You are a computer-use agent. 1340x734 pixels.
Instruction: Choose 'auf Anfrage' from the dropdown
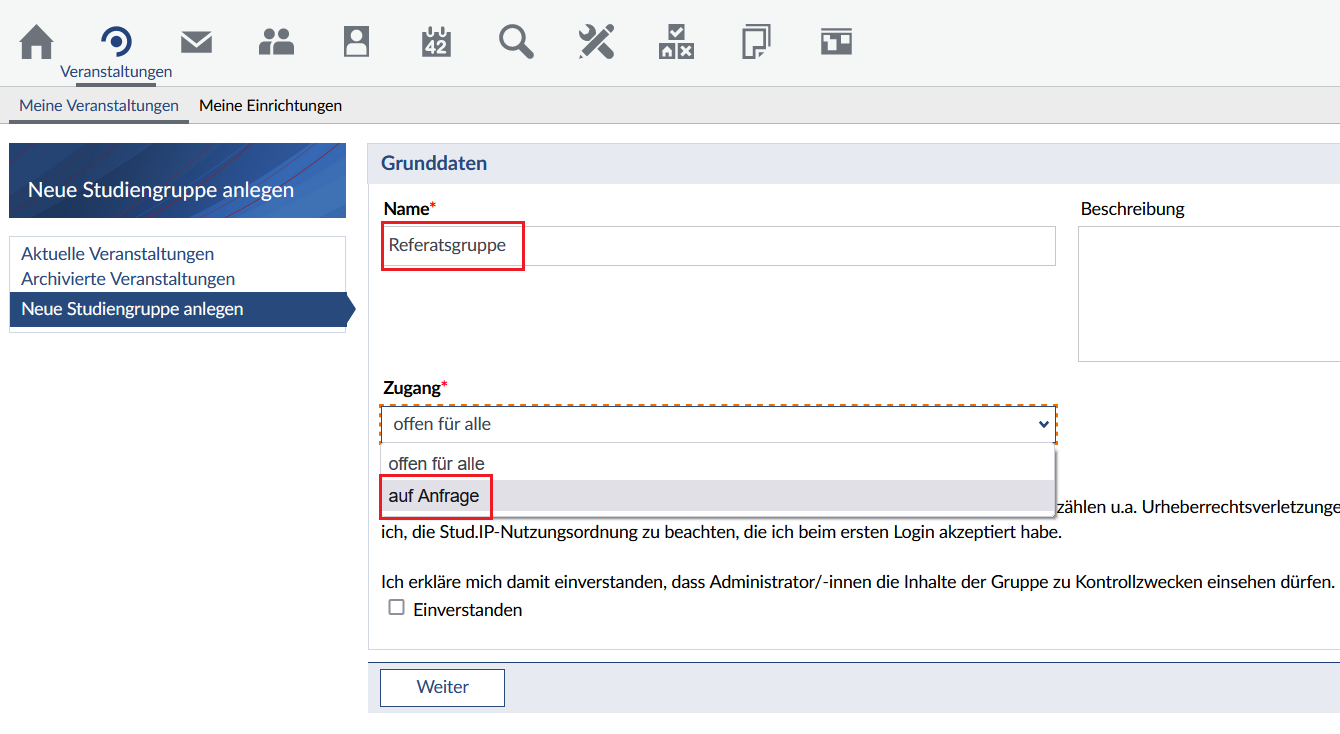434,496
